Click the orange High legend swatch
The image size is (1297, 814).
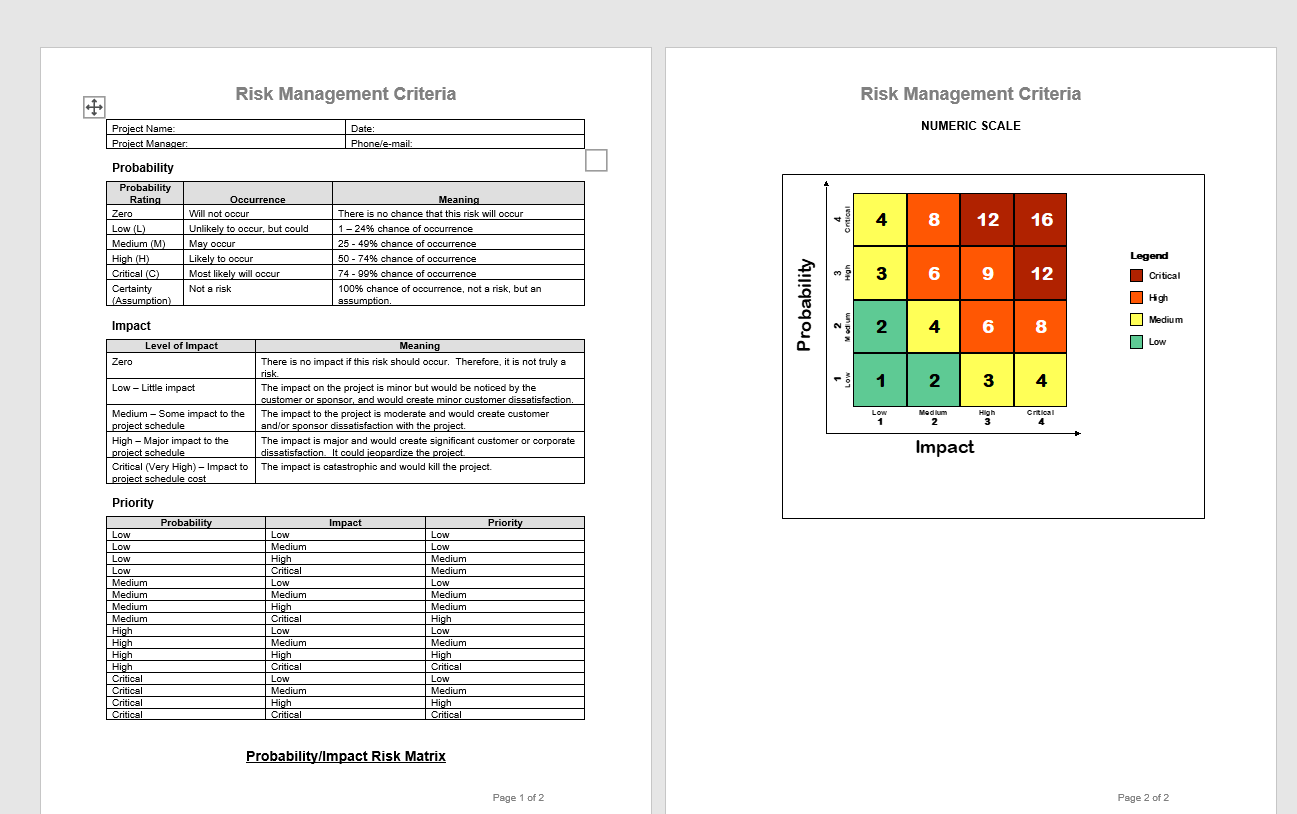(x=1135, y=297)
